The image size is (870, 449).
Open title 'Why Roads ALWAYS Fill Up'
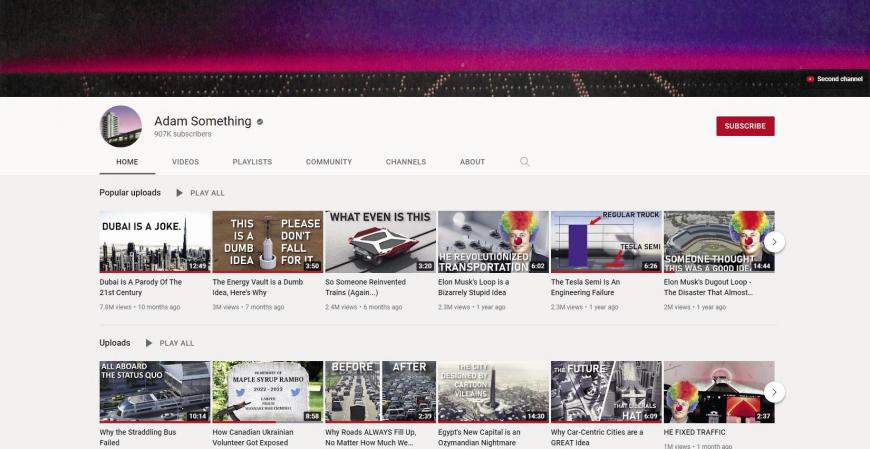[371, 437]
